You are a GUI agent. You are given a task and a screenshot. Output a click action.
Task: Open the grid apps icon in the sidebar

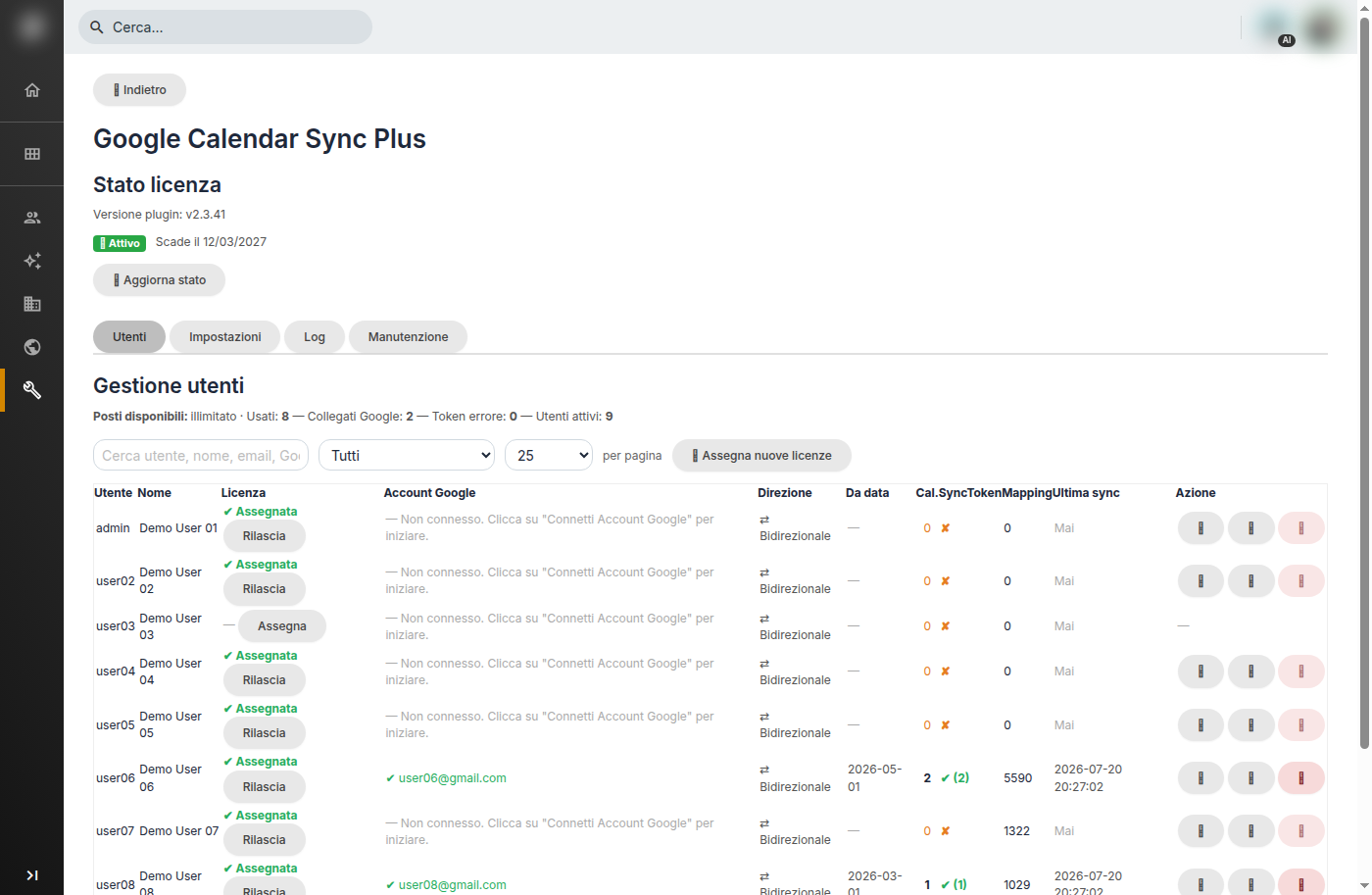pos(32,154)
